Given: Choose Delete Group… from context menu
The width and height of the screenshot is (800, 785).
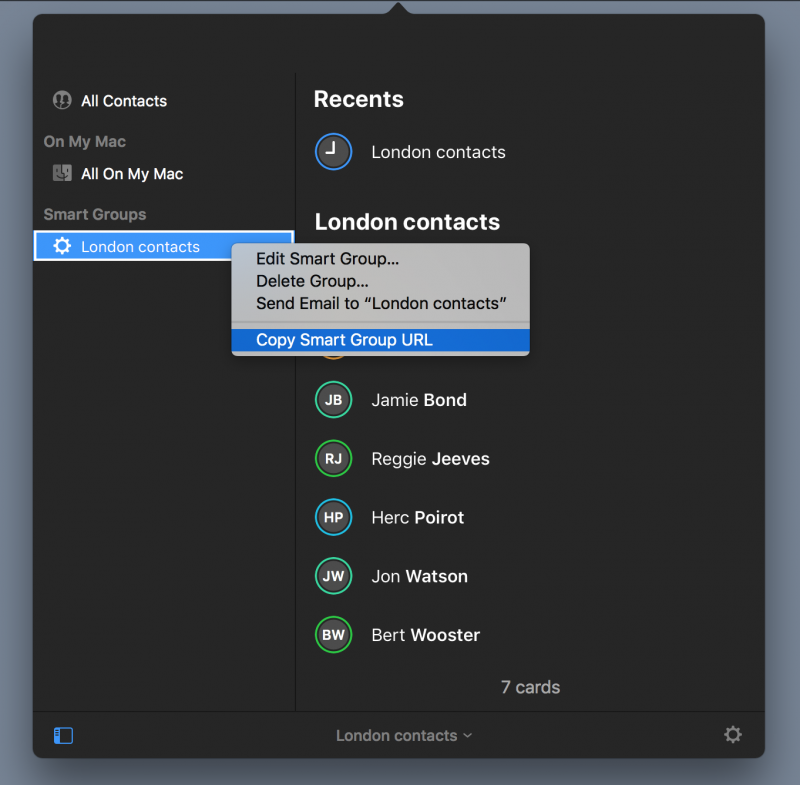Looking at the screenshot, I should 380,281.
